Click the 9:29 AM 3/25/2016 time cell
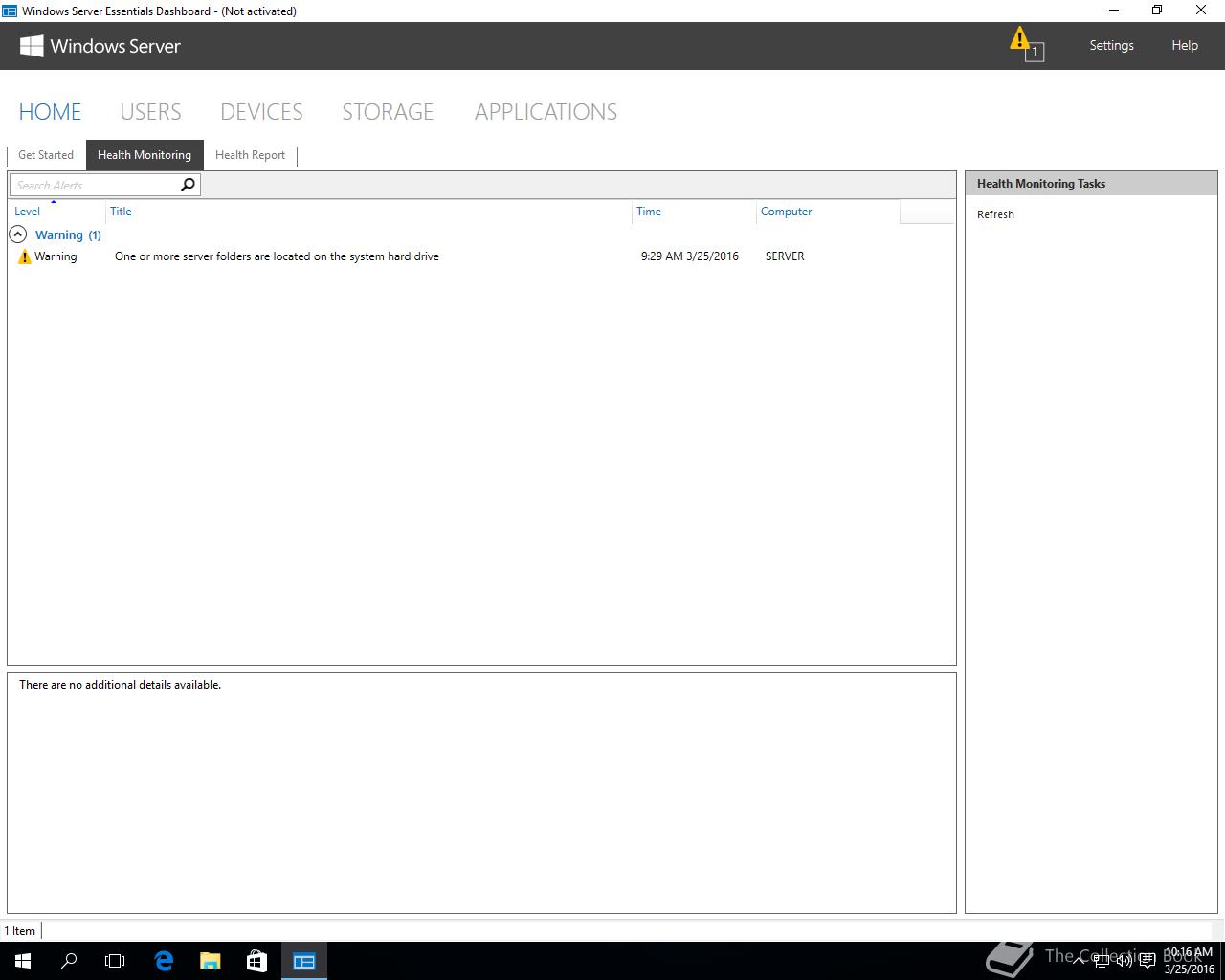The image size is (1225, 980). coord(690,256)
